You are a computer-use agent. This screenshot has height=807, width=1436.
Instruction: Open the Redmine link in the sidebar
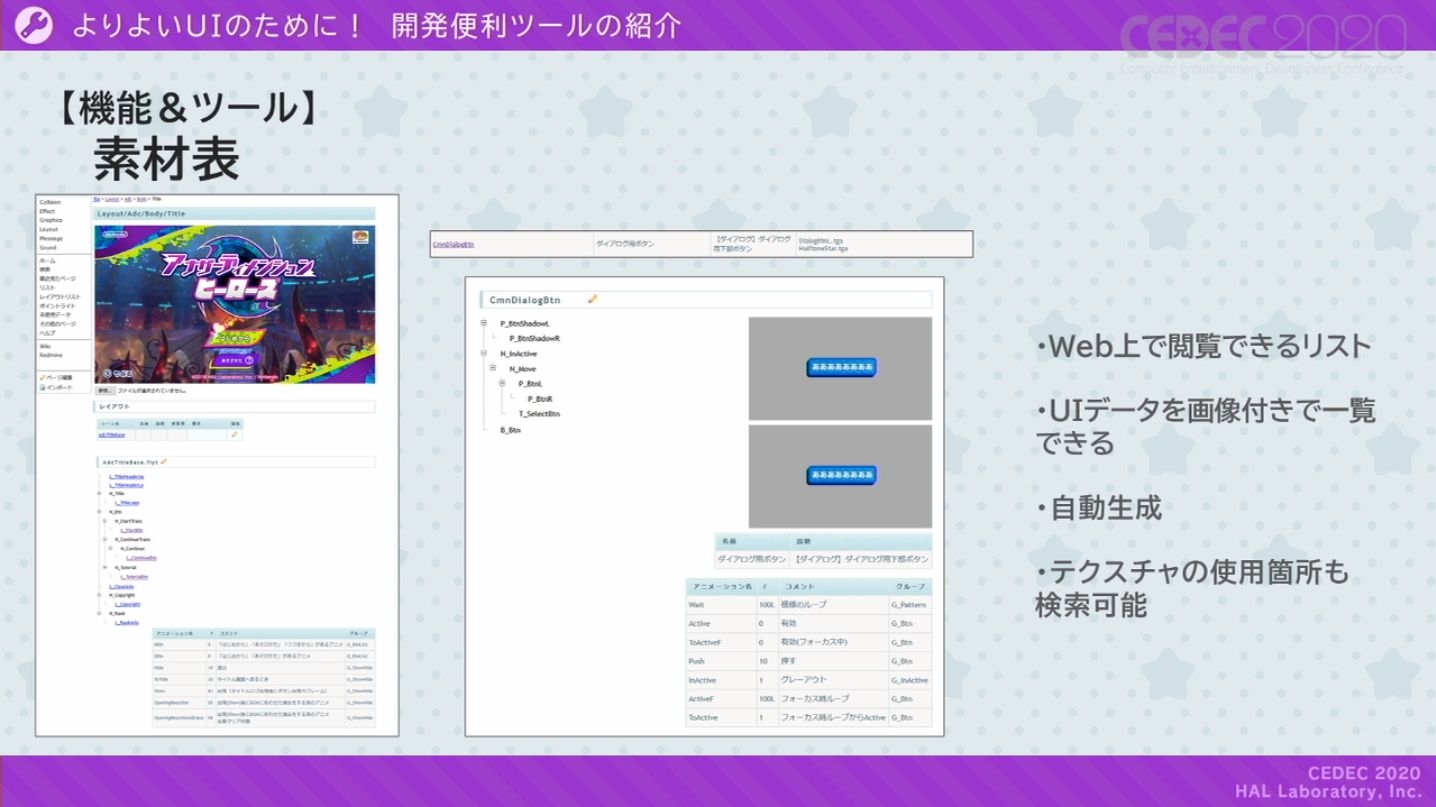(x=51, y=355)
